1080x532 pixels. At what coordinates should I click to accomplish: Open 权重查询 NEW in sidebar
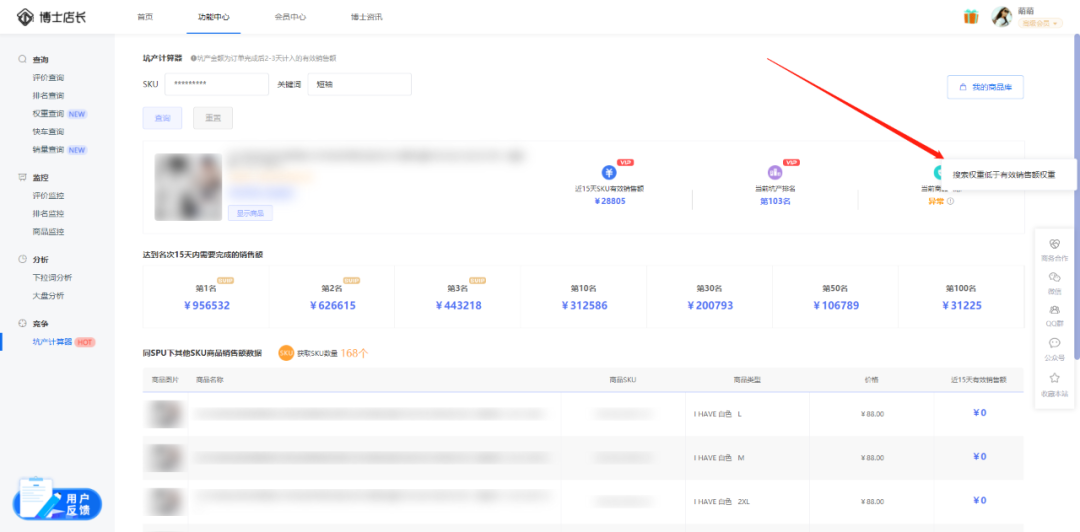pos(59,114)
